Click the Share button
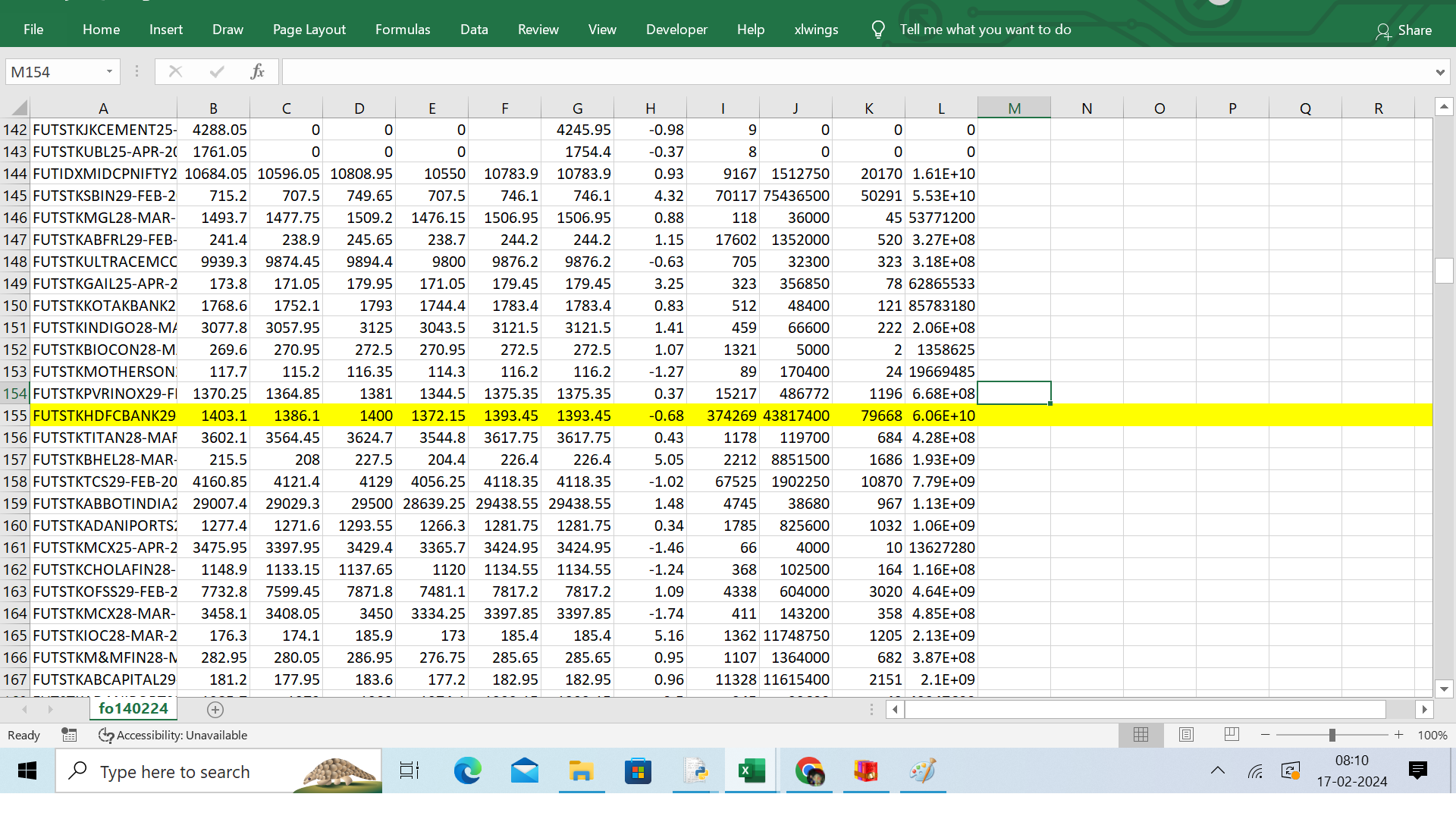Viewport: 1456px width, 819px height. click(1404, 30)
